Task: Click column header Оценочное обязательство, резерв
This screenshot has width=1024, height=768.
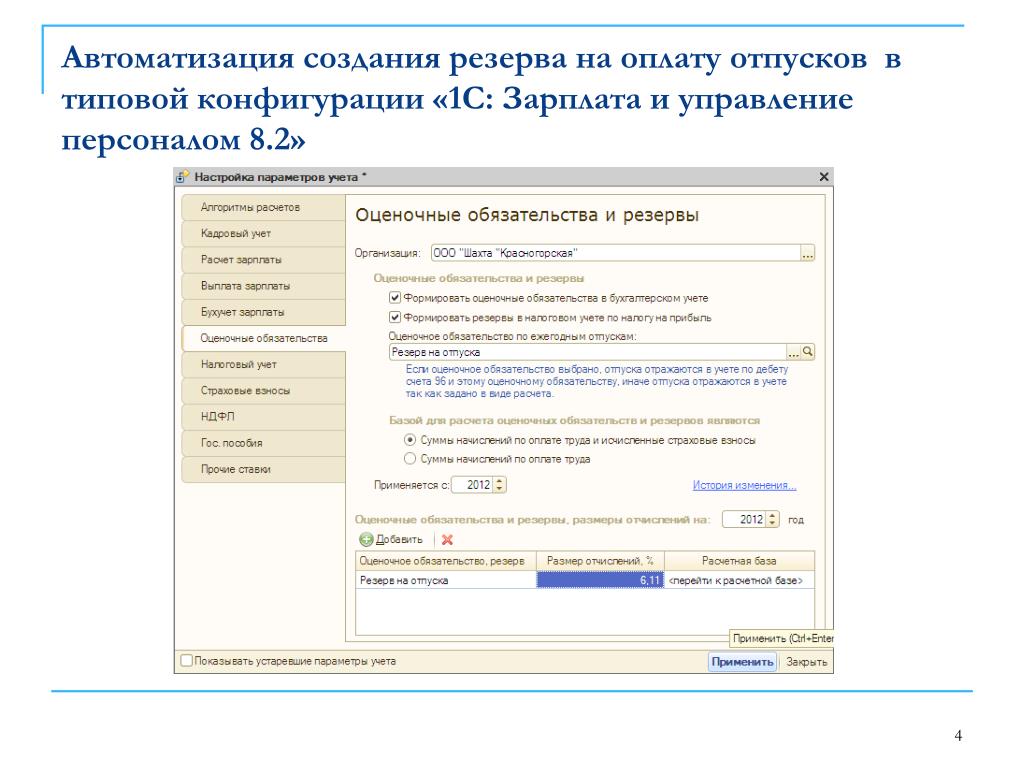Action: [x=445, y=561]
